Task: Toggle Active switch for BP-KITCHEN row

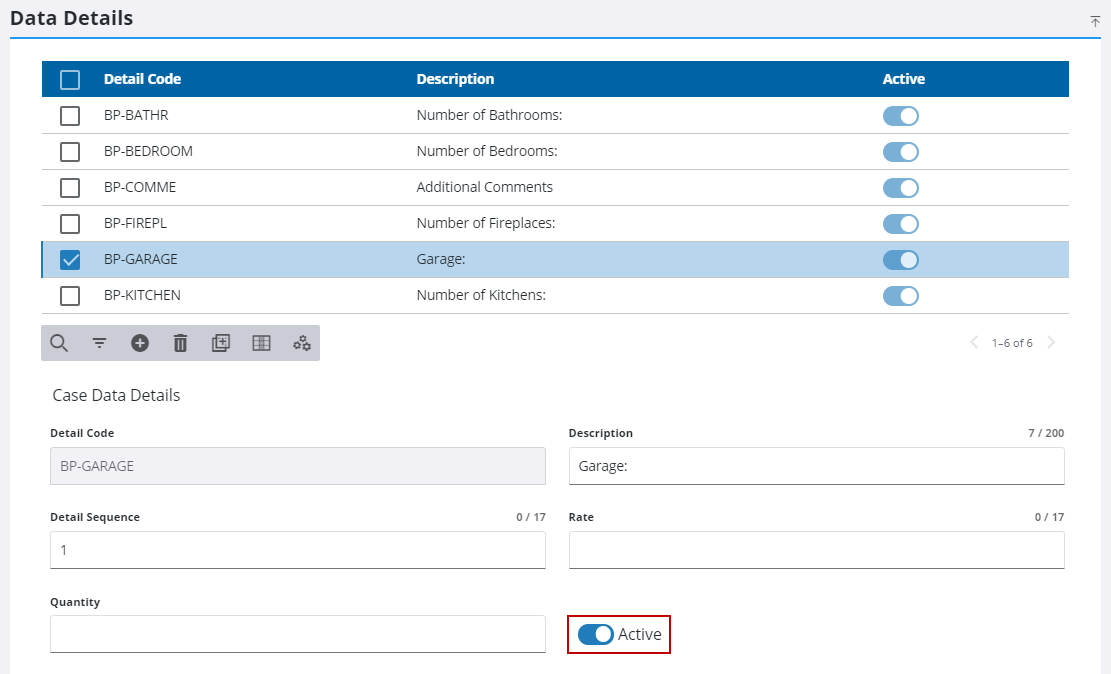Action: (x=901, y=296)
